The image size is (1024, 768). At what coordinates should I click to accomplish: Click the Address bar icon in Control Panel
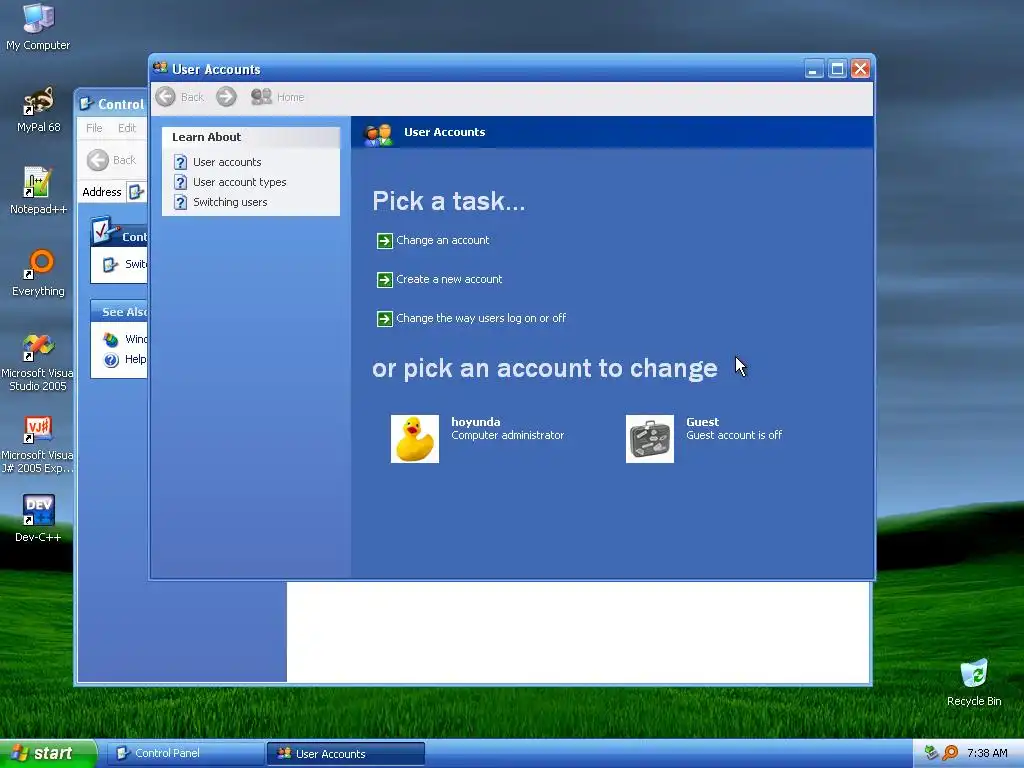coord(136,192)
